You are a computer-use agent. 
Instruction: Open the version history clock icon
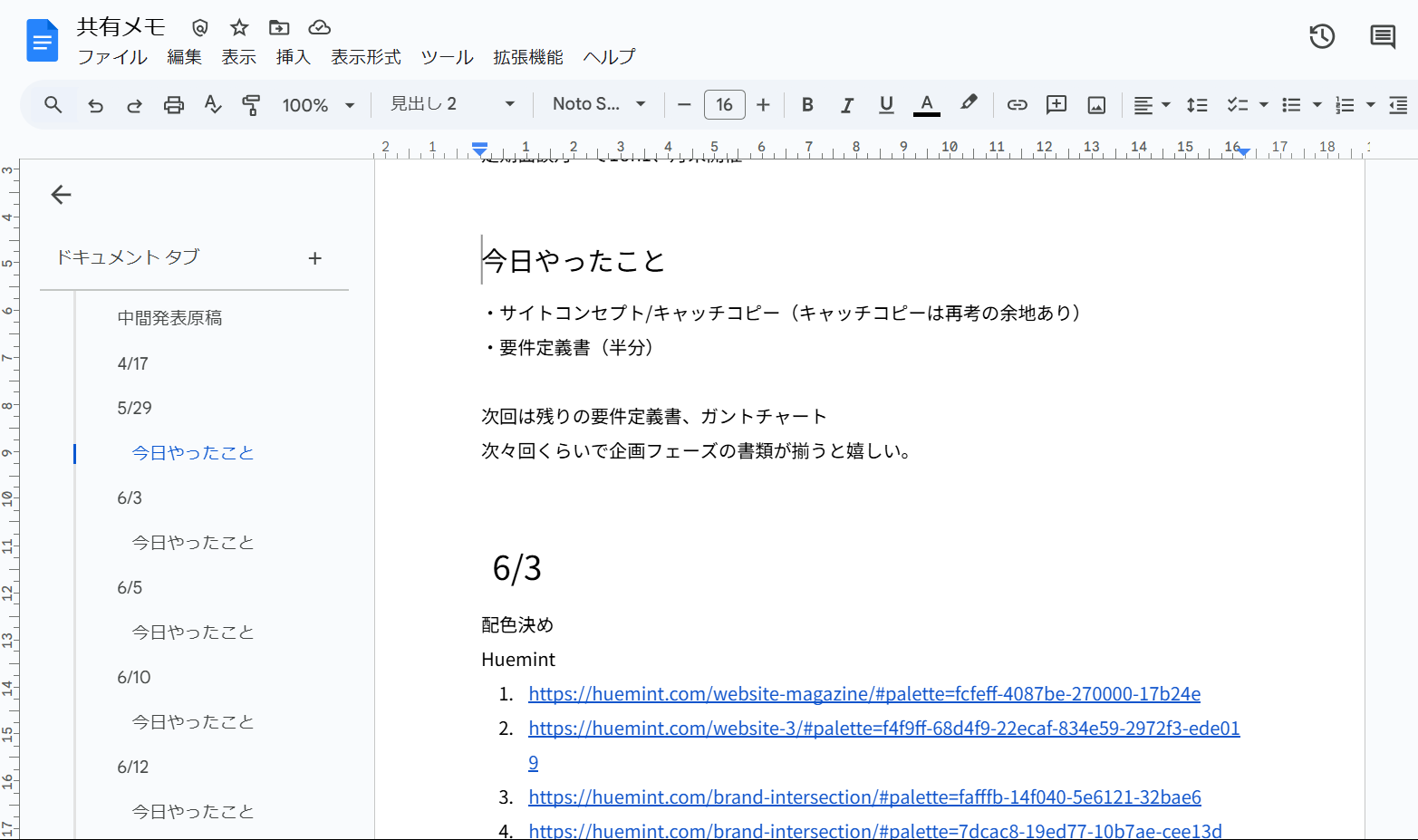[1322, 36]
